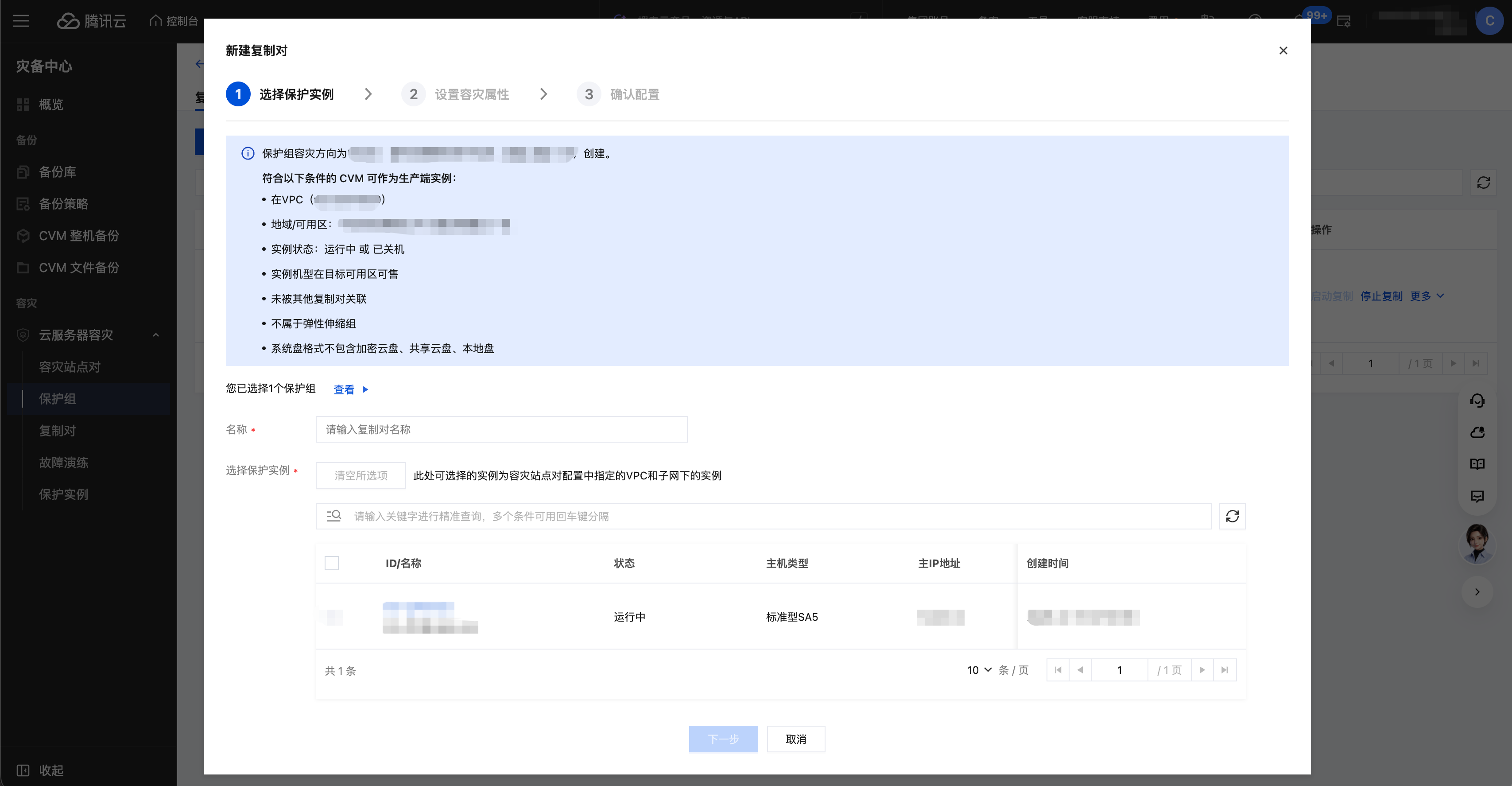
Task: Click the 运行中 status cell
Action: coord(630,617)
